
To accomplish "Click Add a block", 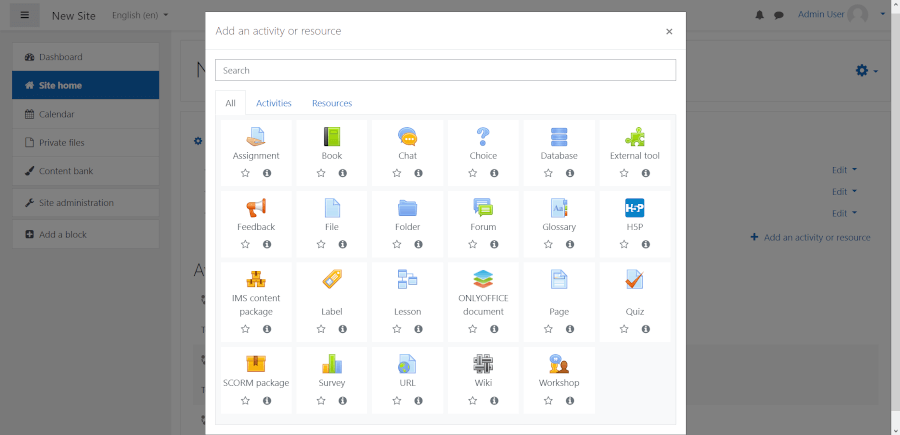I will click(86, 234).
